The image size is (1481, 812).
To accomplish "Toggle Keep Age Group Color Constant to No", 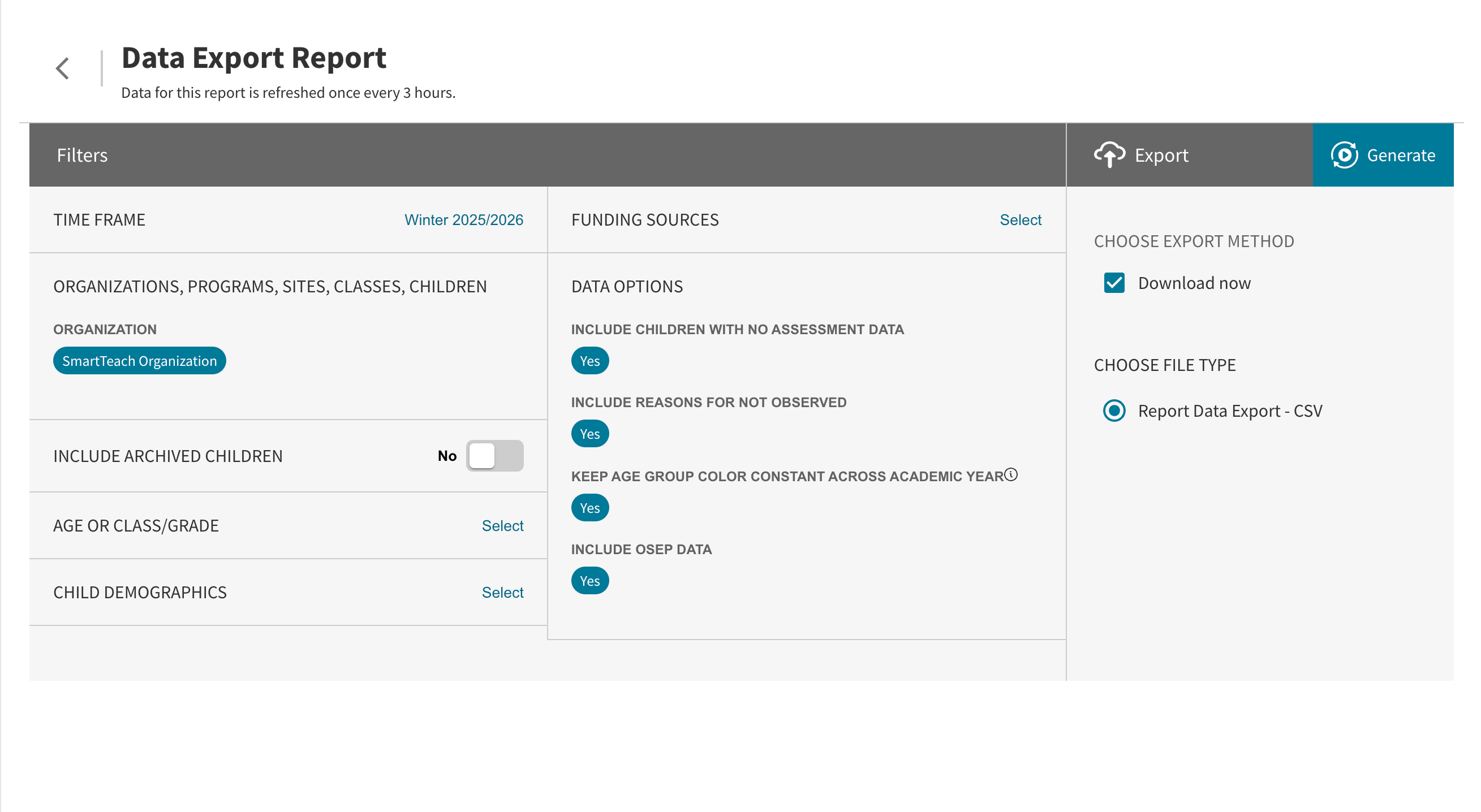I will (590, 507).
